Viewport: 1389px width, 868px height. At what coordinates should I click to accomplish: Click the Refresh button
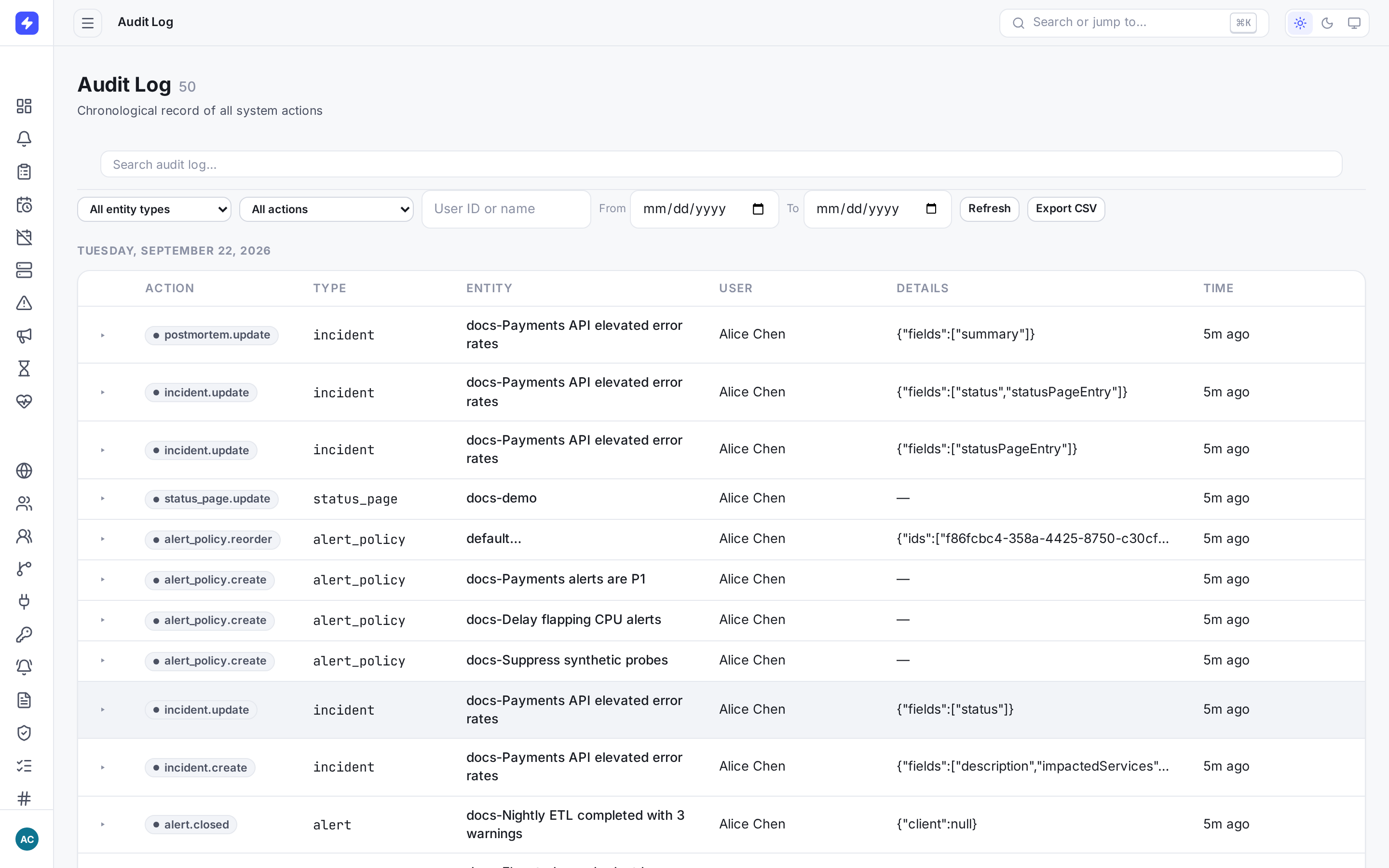pos(989,209)
